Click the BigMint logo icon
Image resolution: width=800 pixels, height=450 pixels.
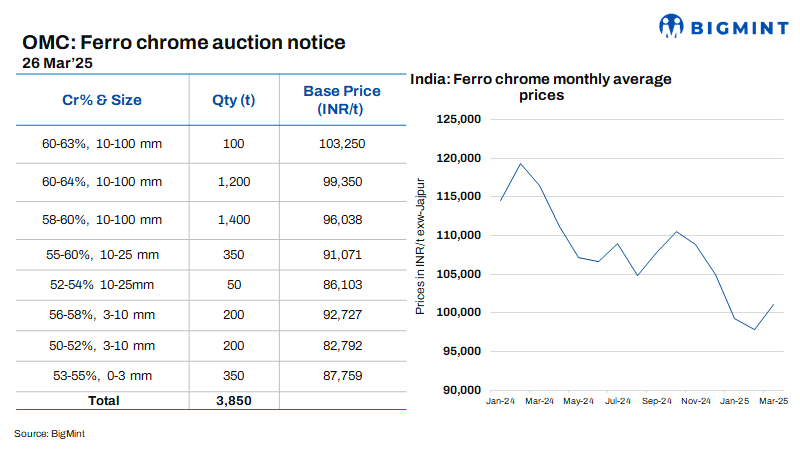coord(674,28)
